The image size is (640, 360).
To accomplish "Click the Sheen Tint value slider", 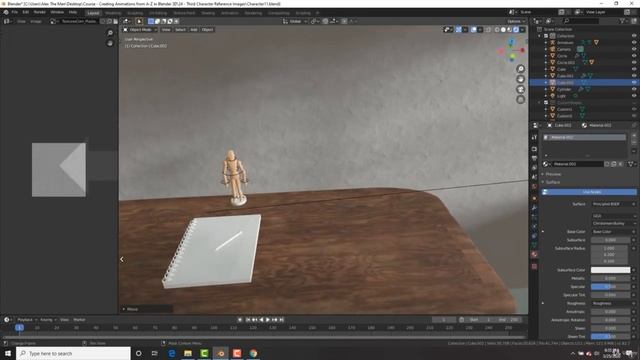I will coord(610,336).
